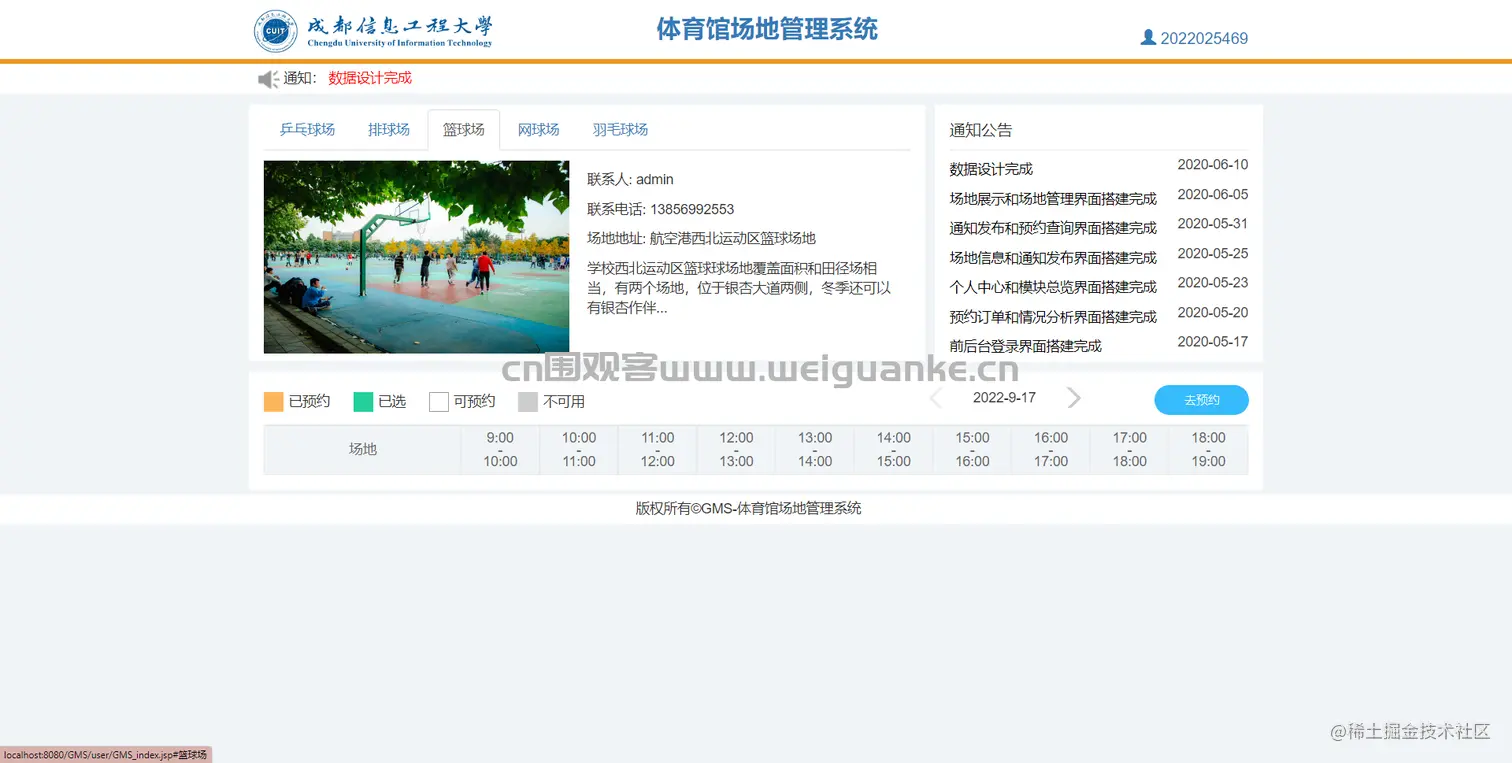Open the 数据设计完成 announcement in 通知公告

991,169
